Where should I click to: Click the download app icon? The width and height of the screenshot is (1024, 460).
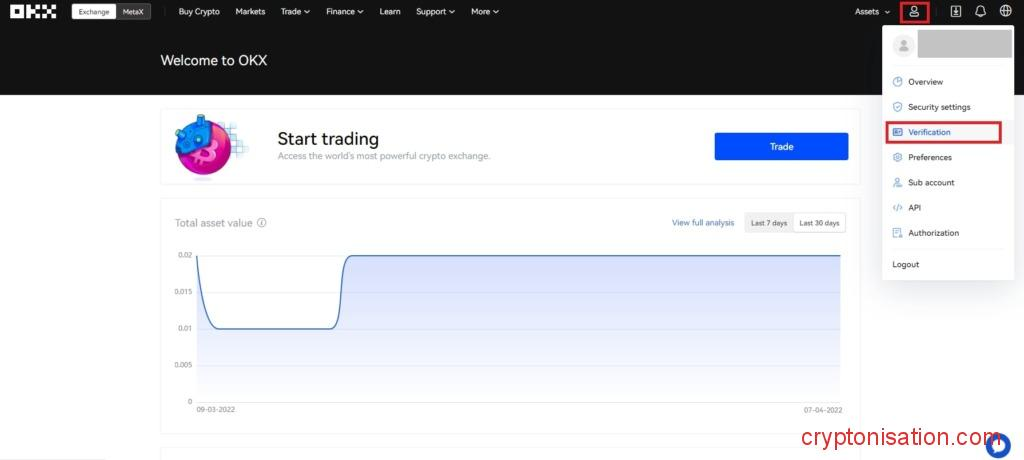click(956, 12)
